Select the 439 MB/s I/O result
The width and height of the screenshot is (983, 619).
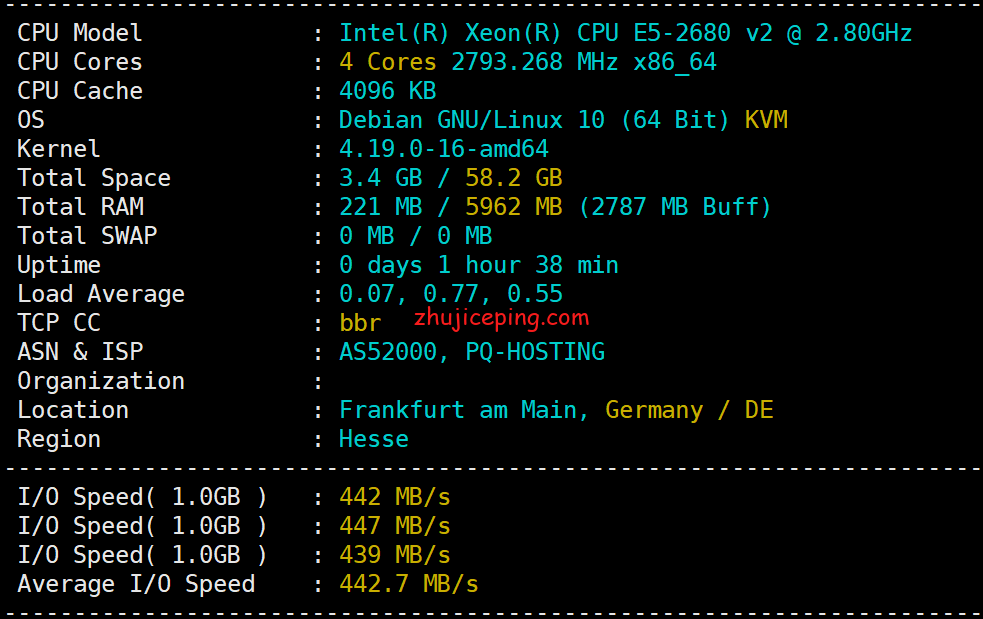[x=395, y=555]
